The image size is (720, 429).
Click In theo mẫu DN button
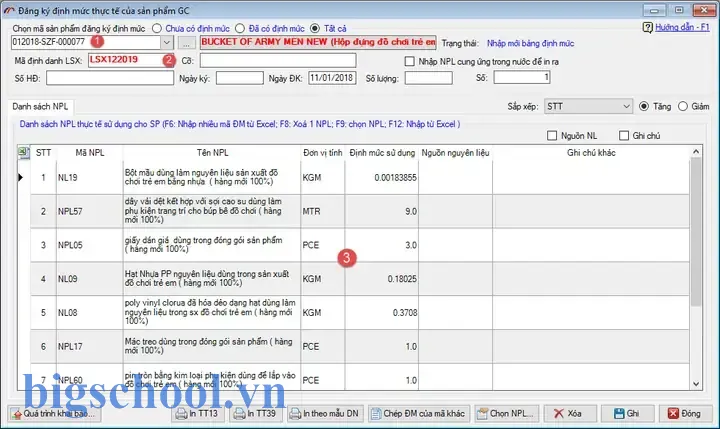[x=326, y=414]
